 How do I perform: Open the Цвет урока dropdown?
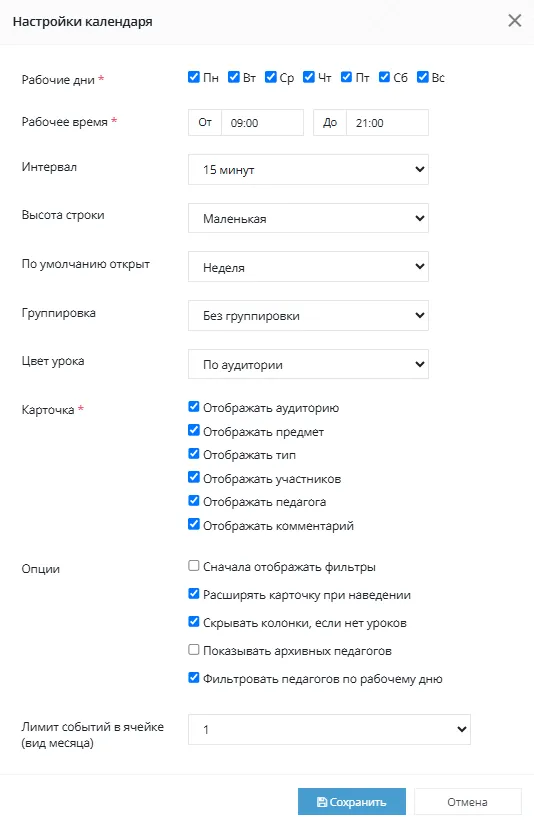coord(308,364)
